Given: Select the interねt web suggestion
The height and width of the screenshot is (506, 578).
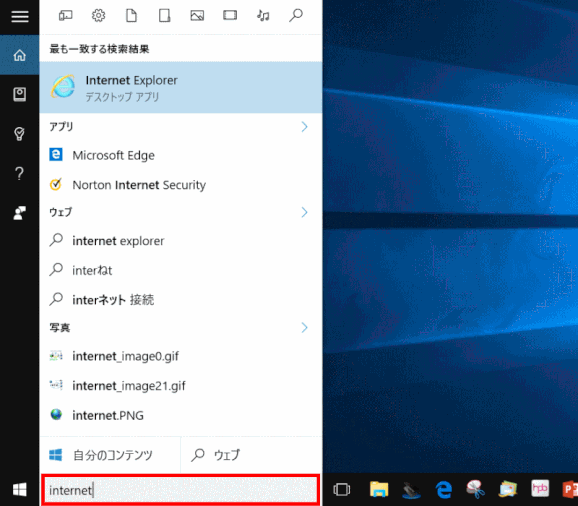Looking at the screenshot, I should coord(181,270).
